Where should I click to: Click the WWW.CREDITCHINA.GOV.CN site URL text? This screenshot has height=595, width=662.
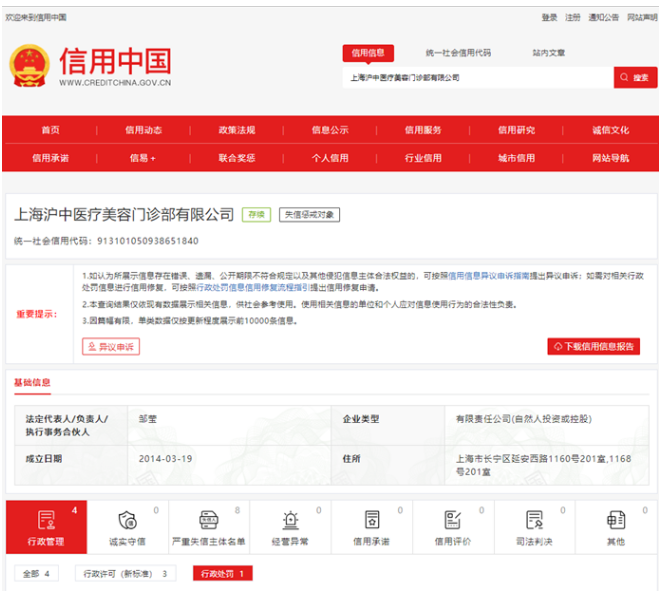115,83
